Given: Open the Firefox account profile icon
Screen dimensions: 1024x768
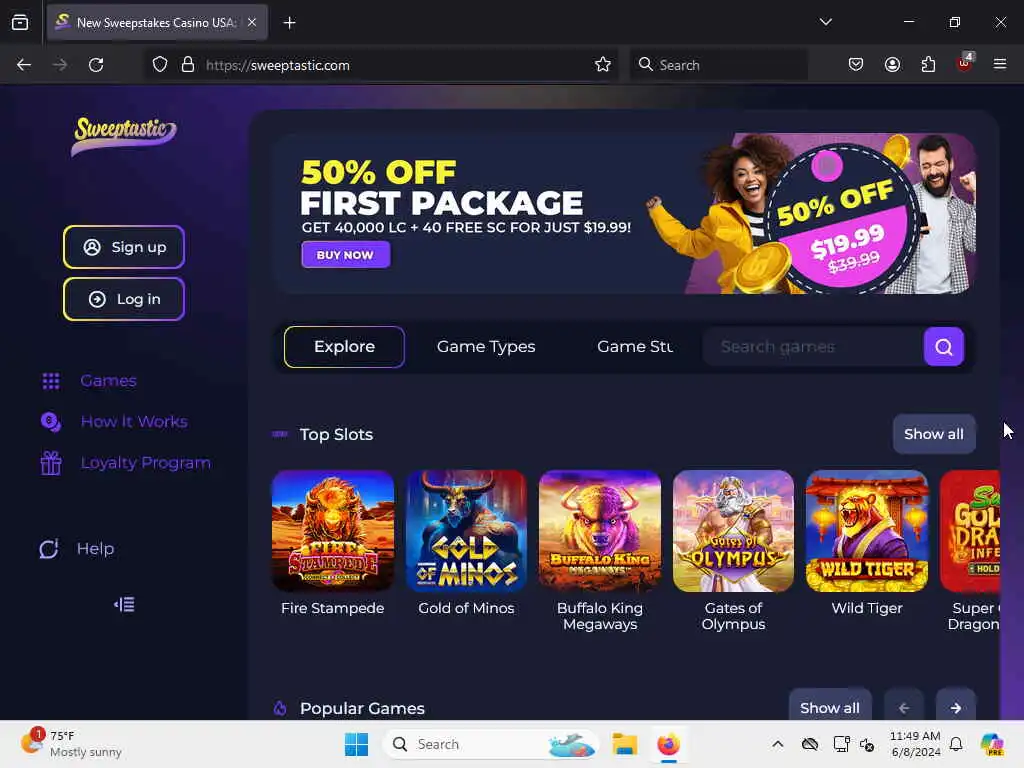Looking at the screenshot, I should [x=892, y=65].
